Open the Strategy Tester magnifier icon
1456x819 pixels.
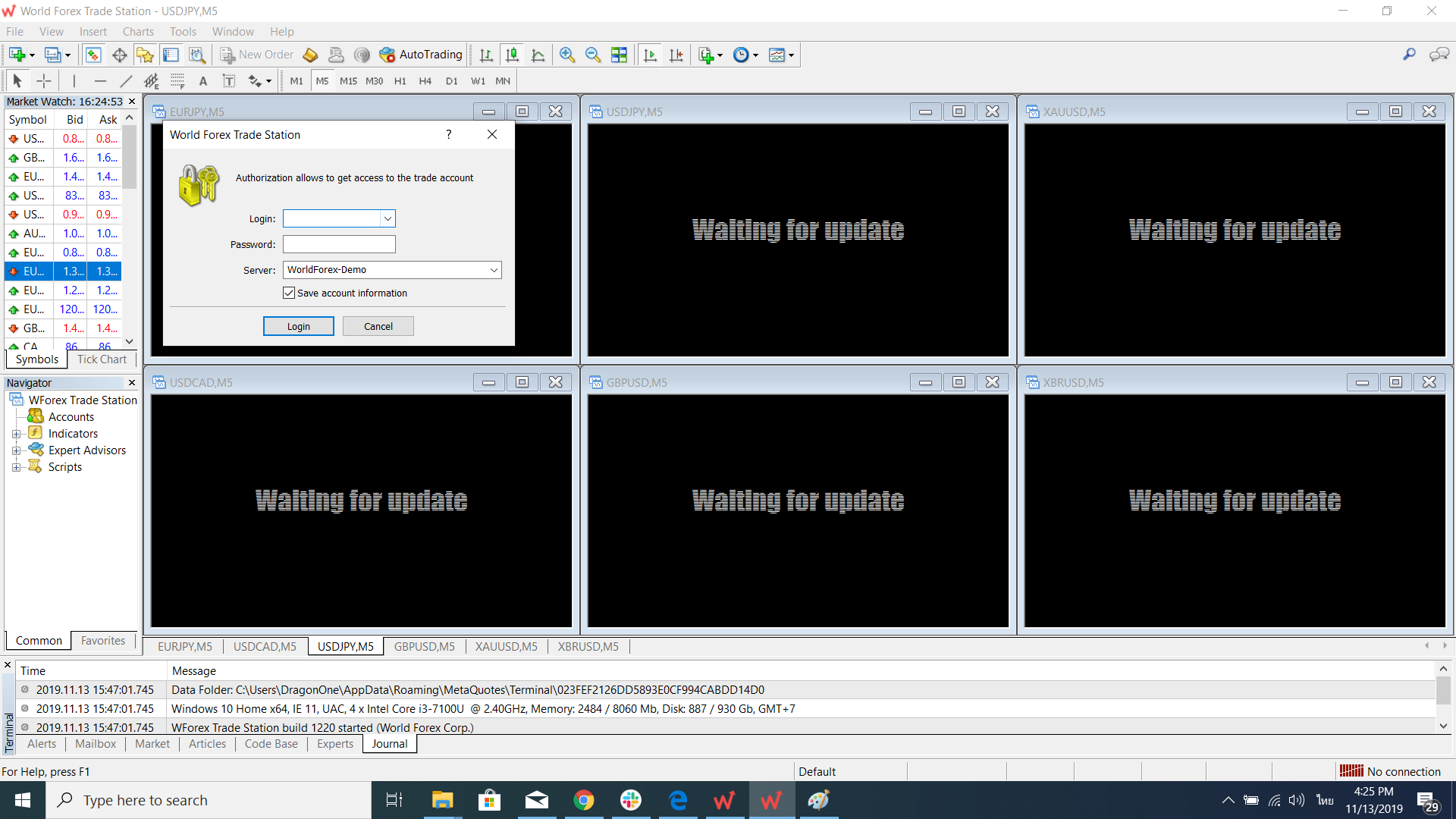tap(197, 55)
